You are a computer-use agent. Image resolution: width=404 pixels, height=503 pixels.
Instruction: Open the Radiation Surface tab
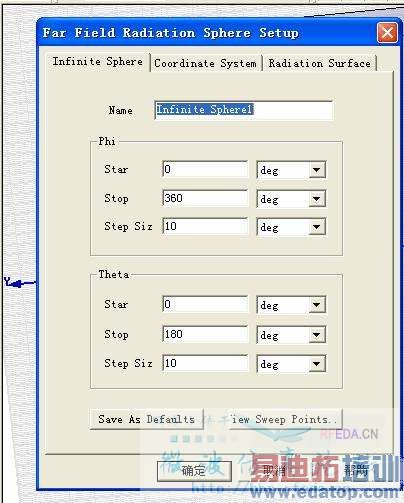click(x=319, y=63)
